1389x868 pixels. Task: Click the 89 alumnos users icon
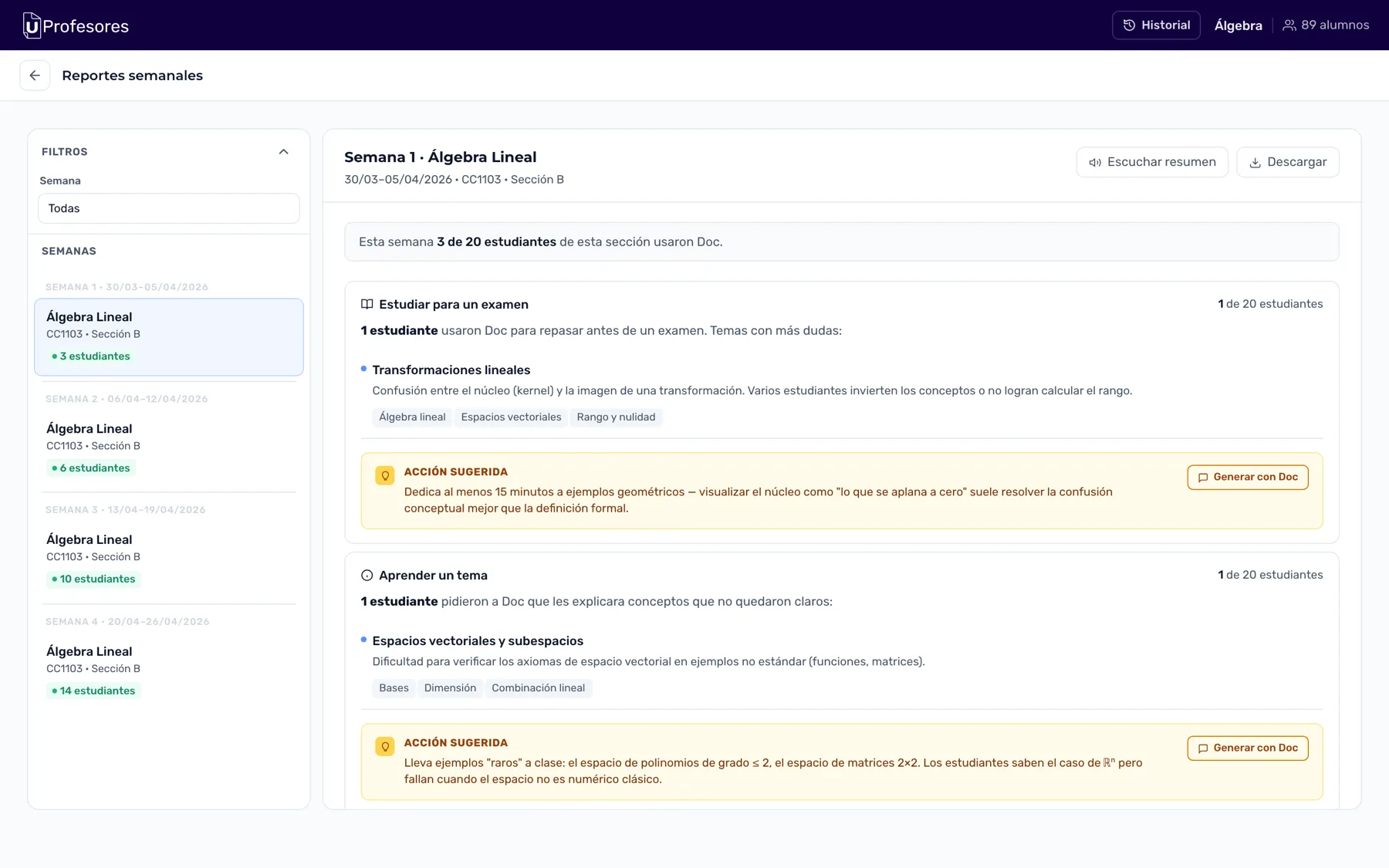[x=1289, y=25]
